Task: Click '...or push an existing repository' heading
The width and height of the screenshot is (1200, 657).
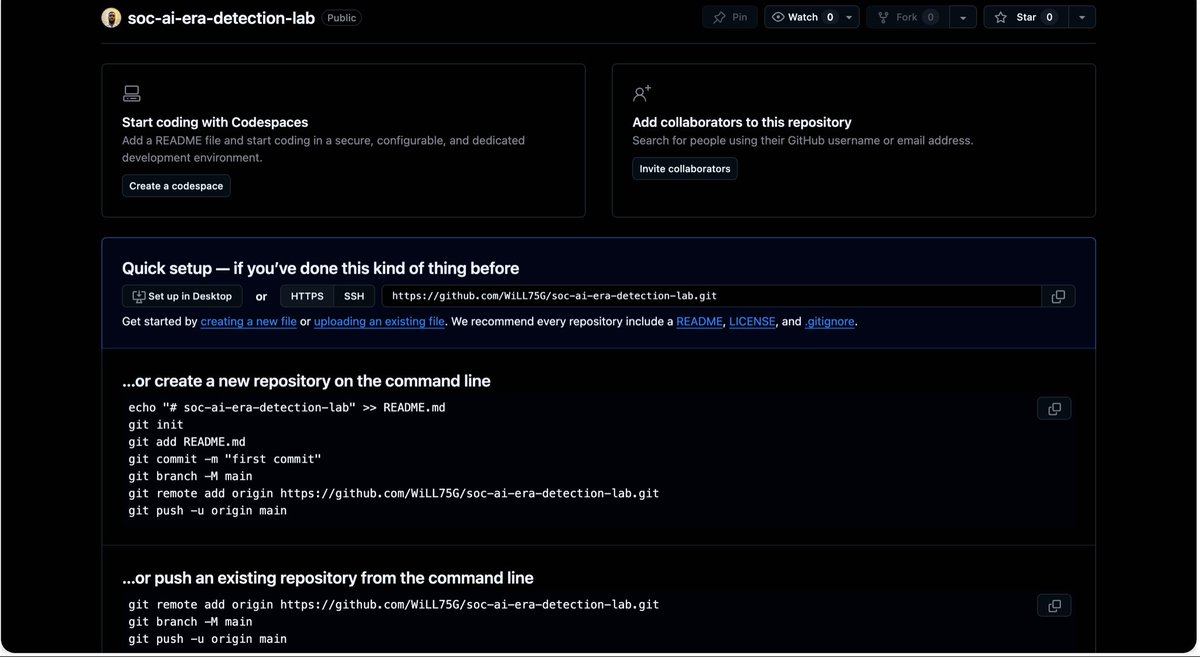Action: 328,578
